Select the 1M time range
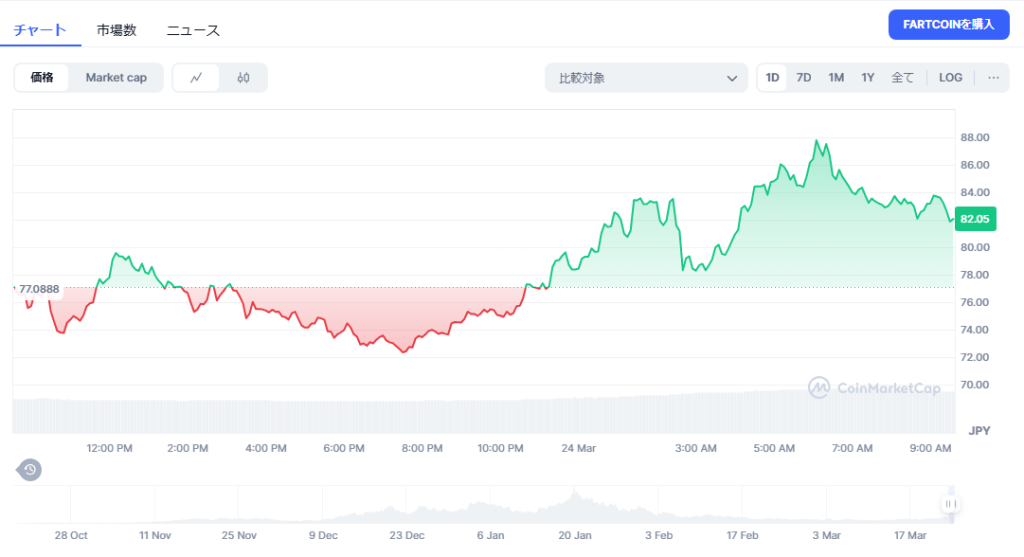The image size is (1024, 557). 836,78
